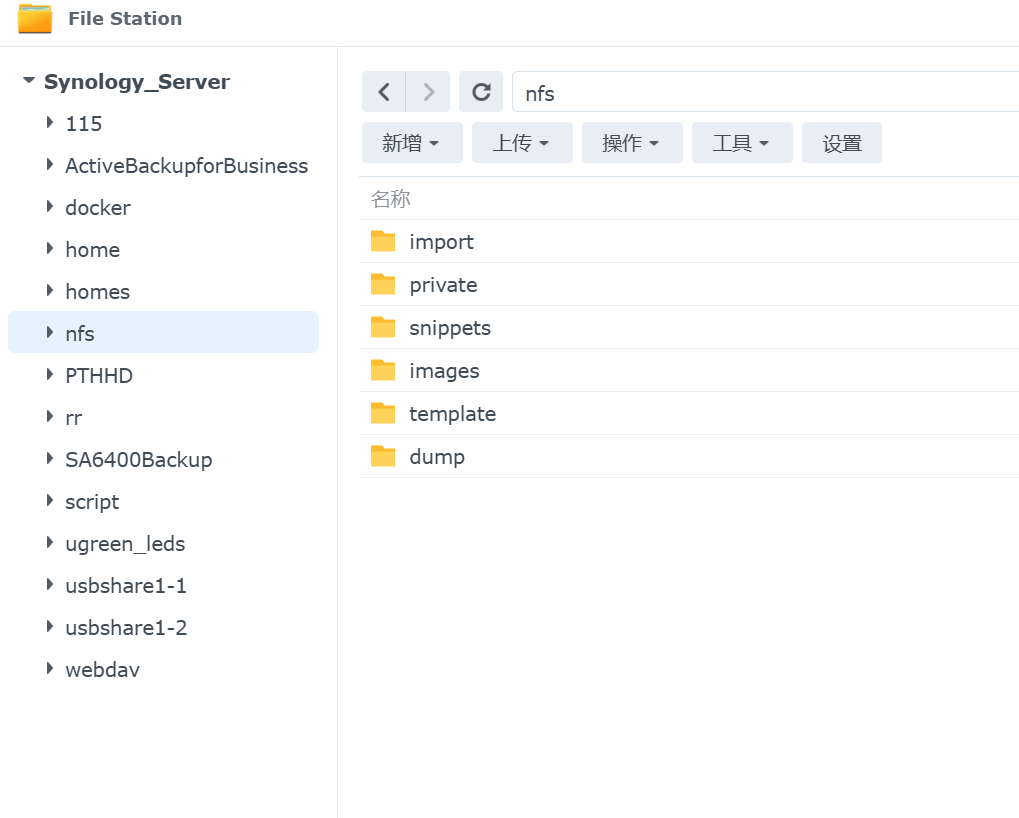The image size is (1019, 818).
Task: Click the File Station app icon
Action: [35, 18]
